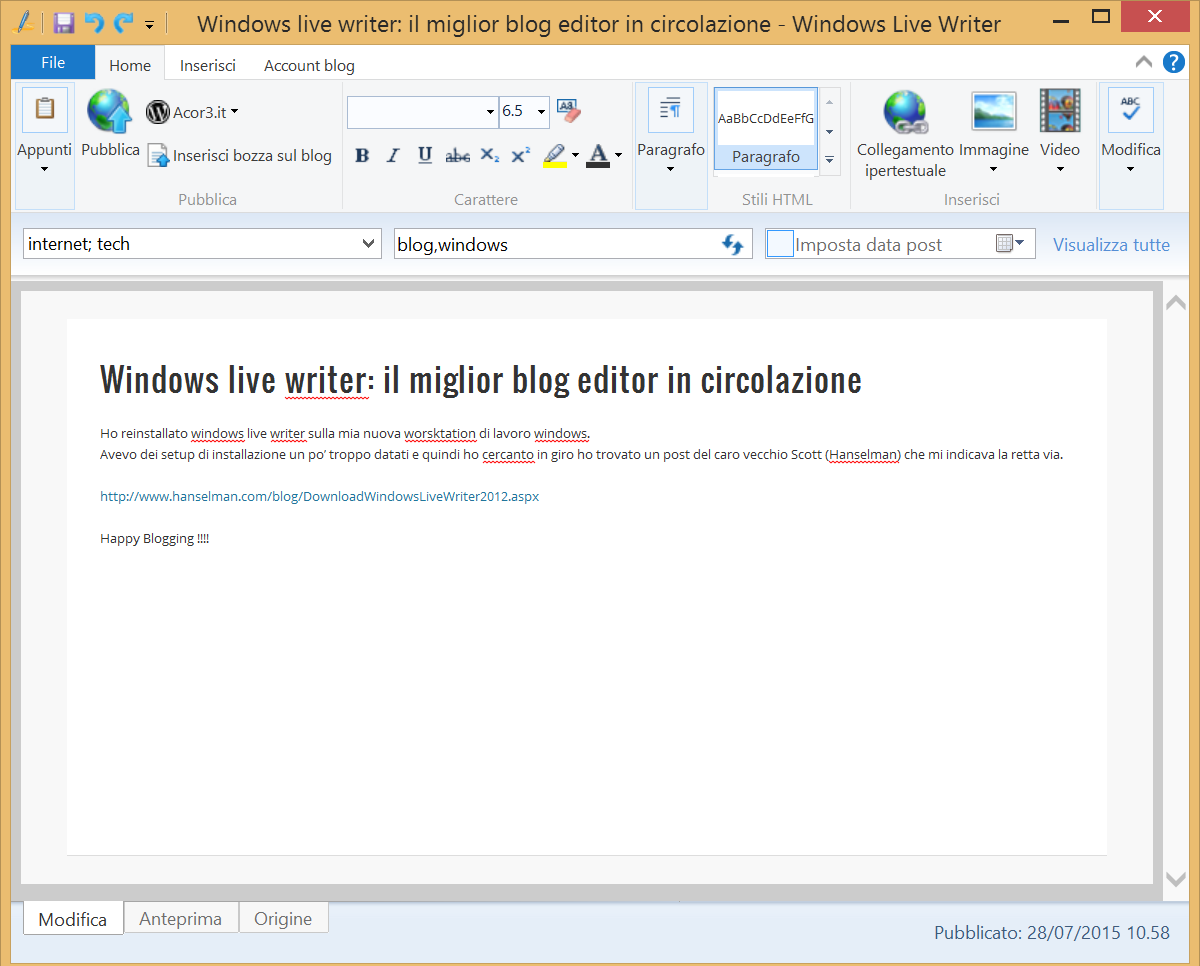Click the Modifica spell-check icon

[1131, 109]
